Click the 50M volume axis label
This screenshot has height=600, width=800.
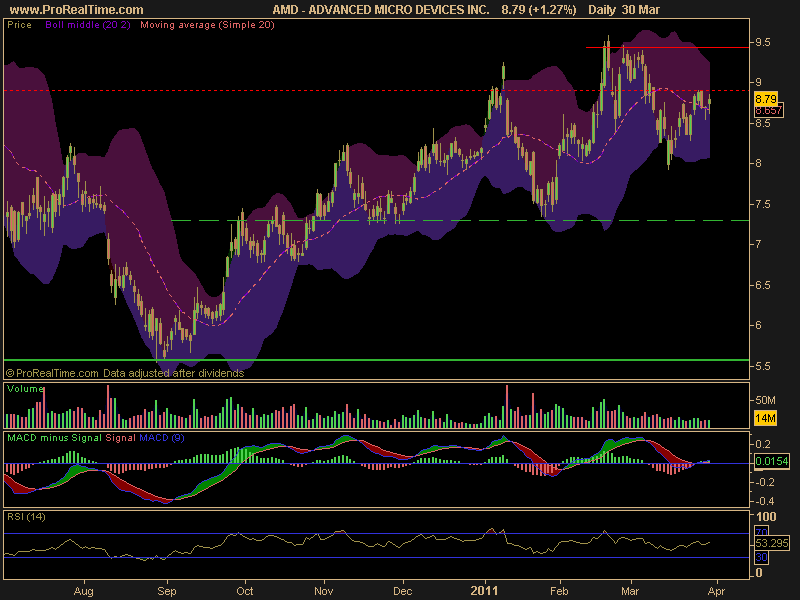(x=765, y=400)
